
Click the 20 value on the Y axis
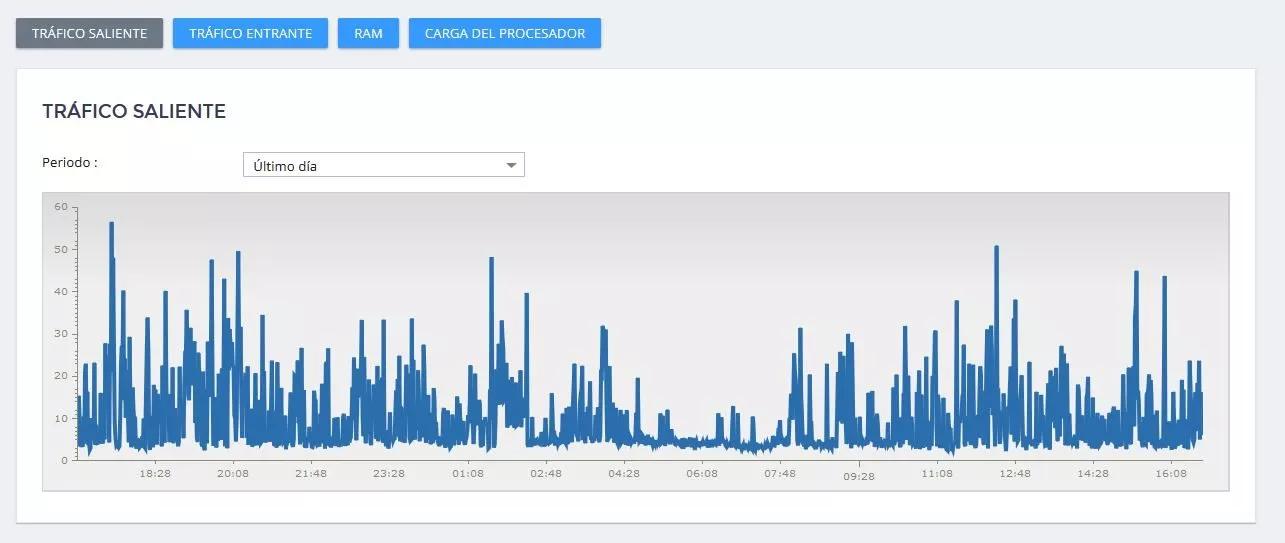coord(61,376)
